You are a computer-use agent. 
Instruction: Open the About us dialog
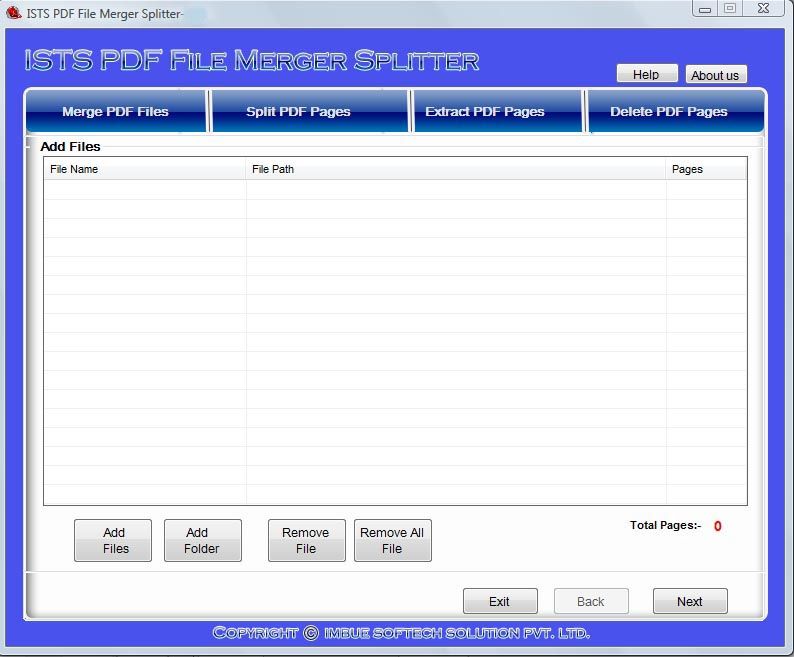point(715,75)
